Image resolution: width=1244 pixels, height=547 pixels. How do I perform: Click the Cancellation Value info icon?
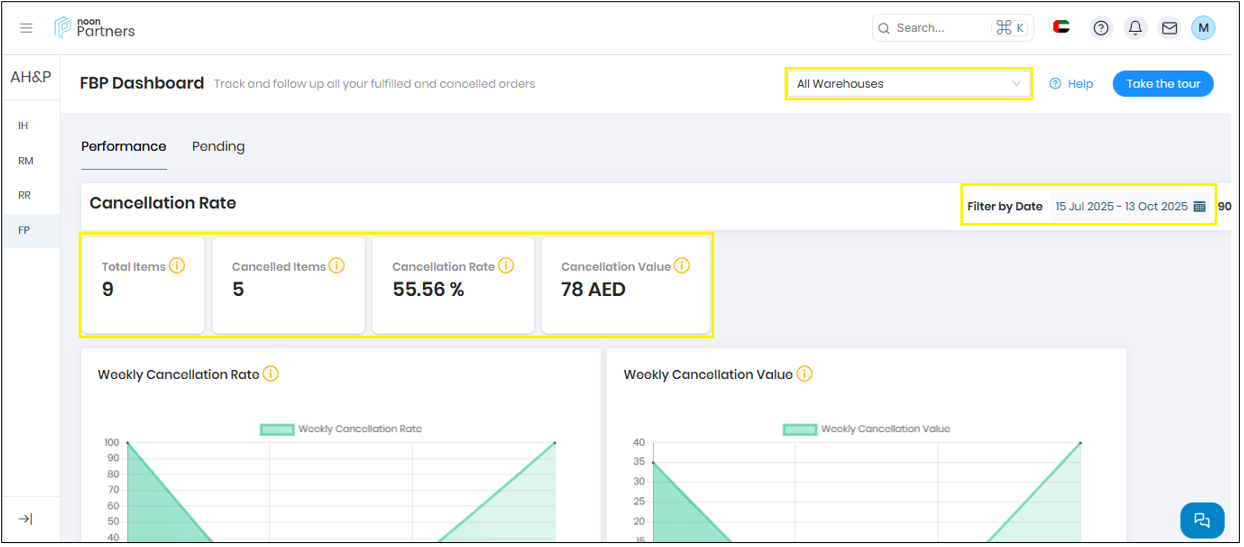pyautogui.click(x=682, y=266)
